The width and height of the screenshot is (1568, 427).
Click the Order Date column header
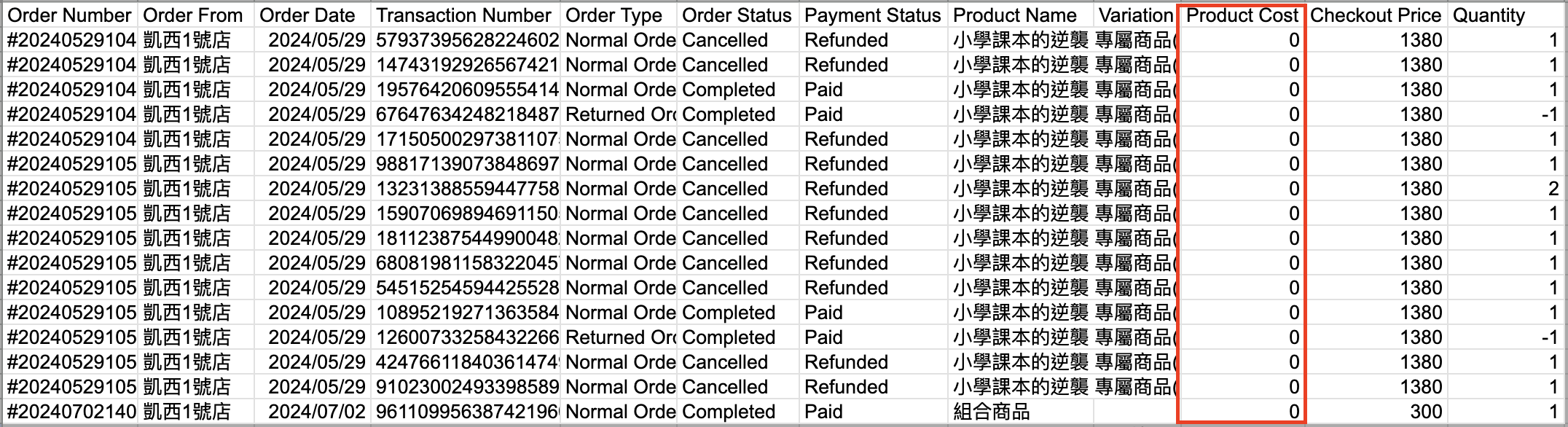[x=313, y=15]
